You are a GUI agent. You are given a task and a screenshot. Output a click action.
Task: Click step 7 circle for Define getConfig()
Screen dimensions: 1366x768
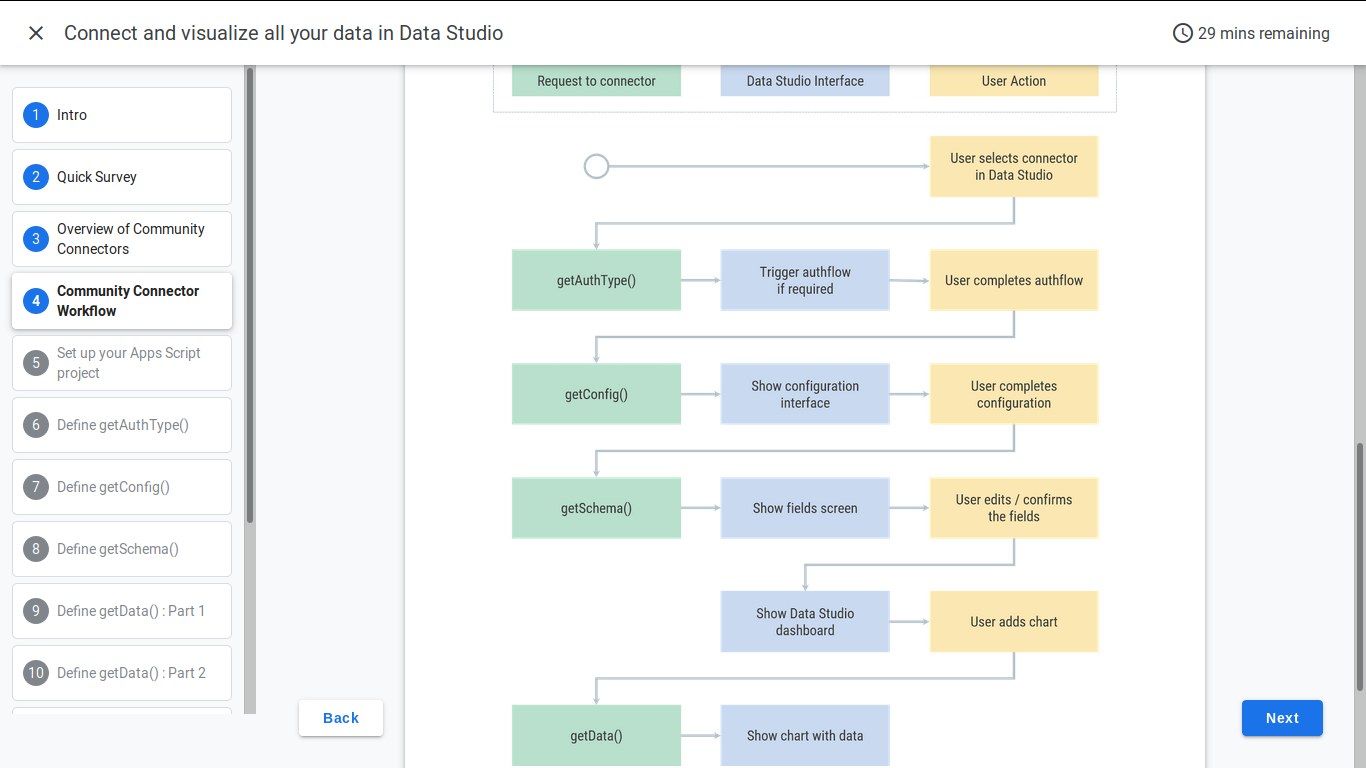(x=36, y=487)
